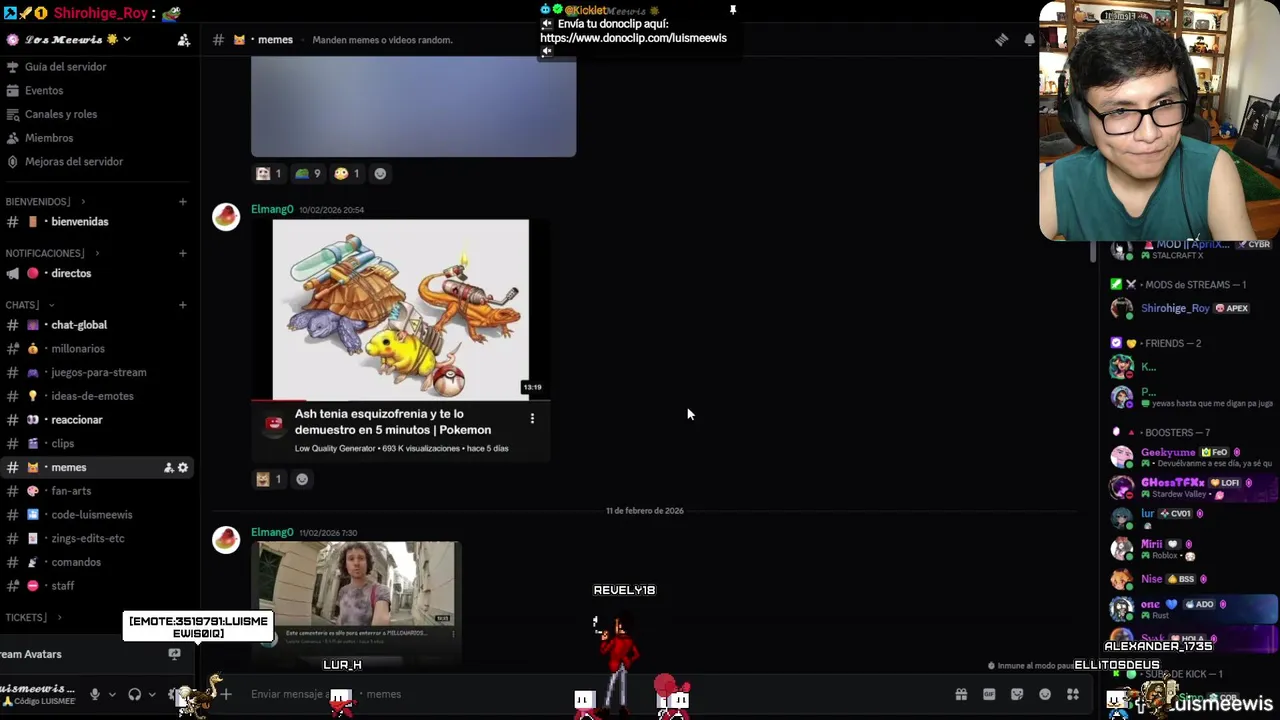Image resolution: width=1280 pixels, height=720 pixels.
Task: Toggle the surprised-face reaction with count 1
Action: [x=347, y=174]
